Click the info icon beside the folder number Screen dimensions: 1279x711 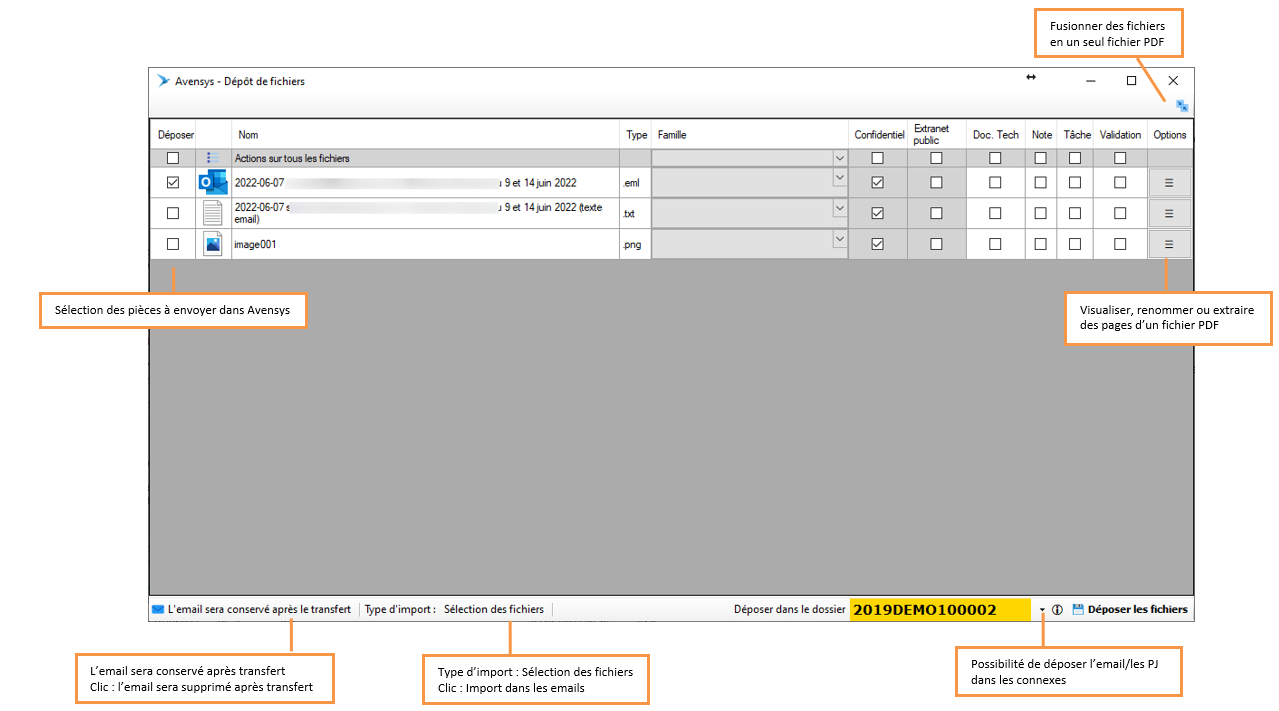[x=1057, y=610]
